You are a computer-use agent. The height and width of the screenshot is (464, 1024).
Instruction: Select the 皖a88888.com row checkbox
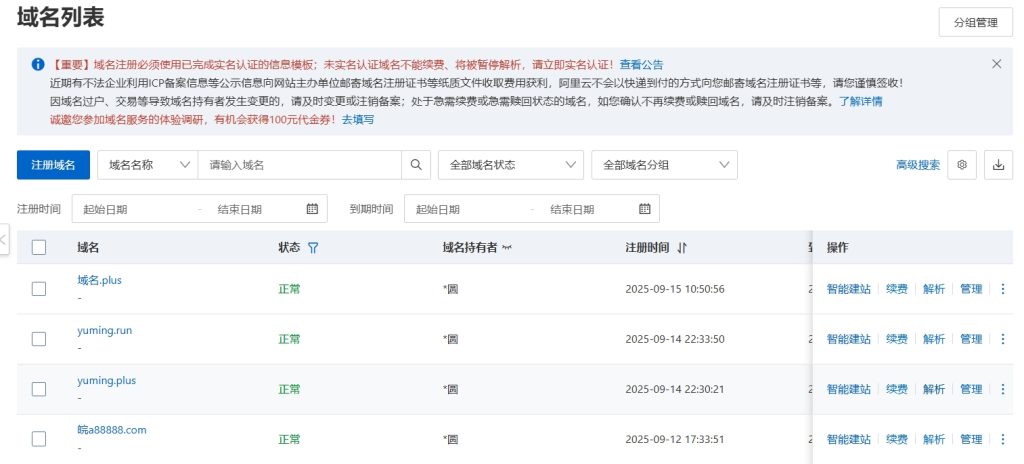tap(39, 439)
